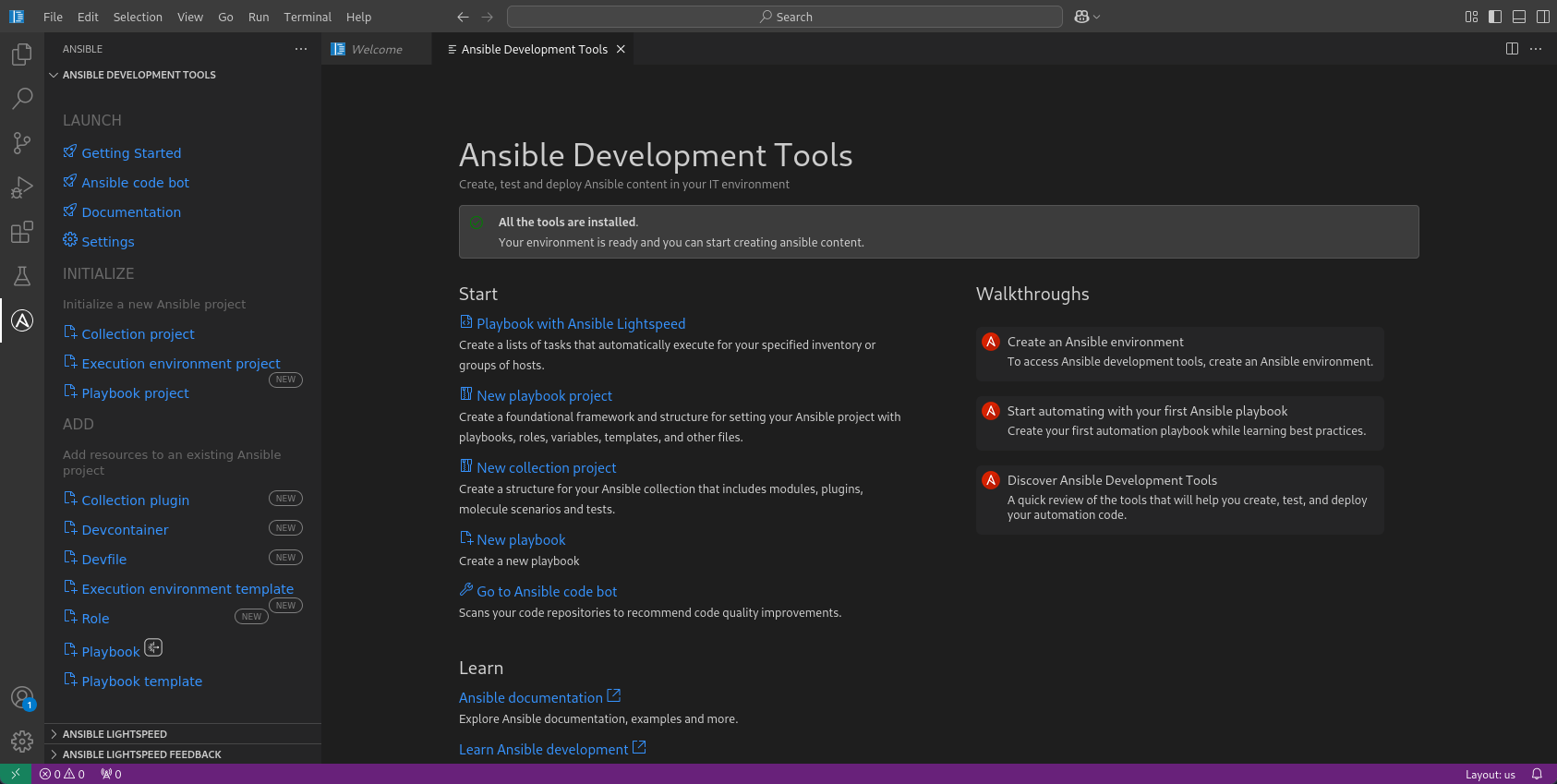
Task: Open the File menu
Action: tap(54, 17)
